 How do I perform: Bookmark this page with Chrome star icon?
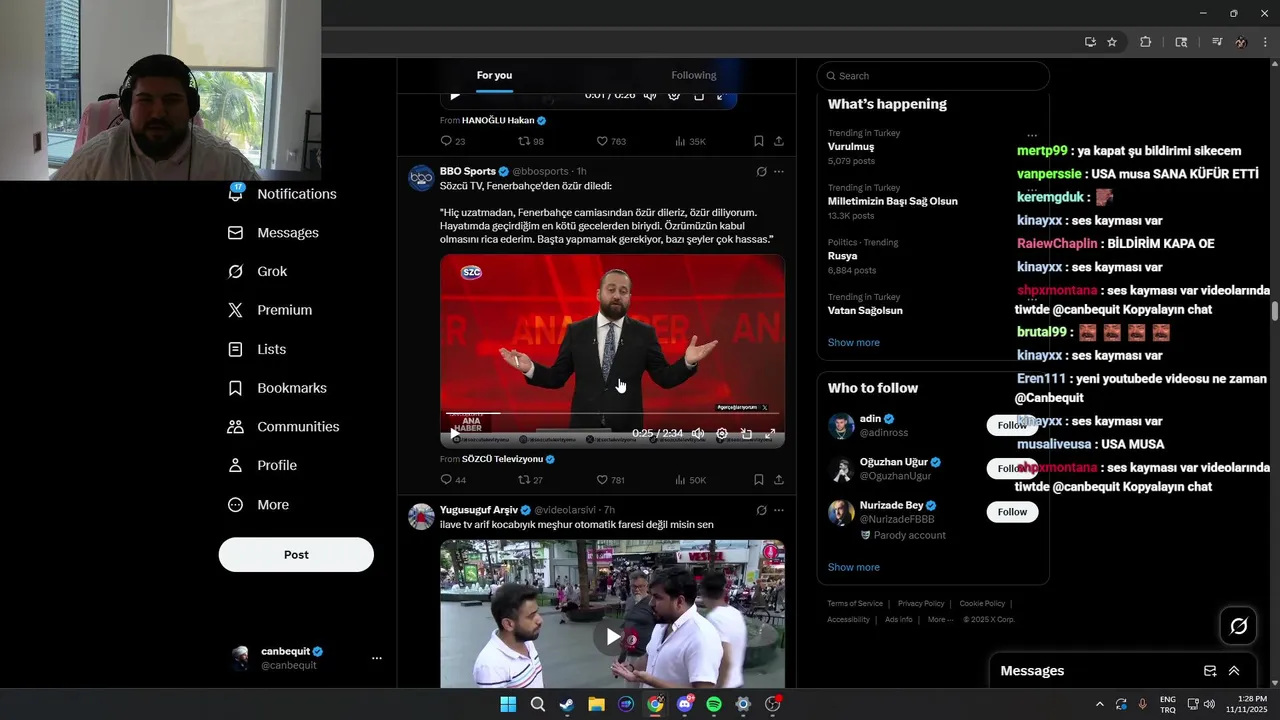1112,42
